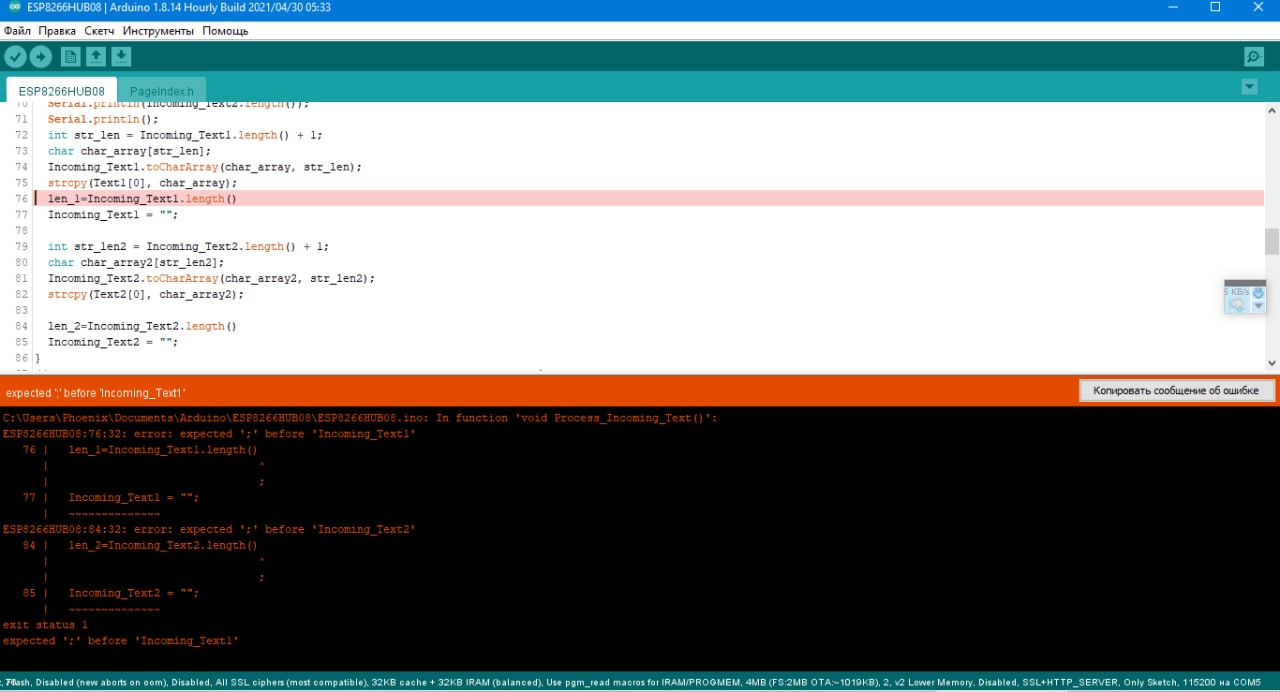Open the Файл menu
1280x692 pixels.
click(x=17, y=31)
